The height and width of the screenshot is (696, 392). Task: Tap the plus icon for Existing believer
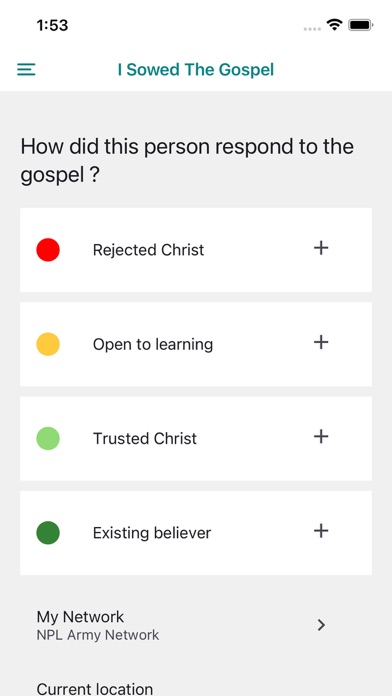(x=321, y=531)
